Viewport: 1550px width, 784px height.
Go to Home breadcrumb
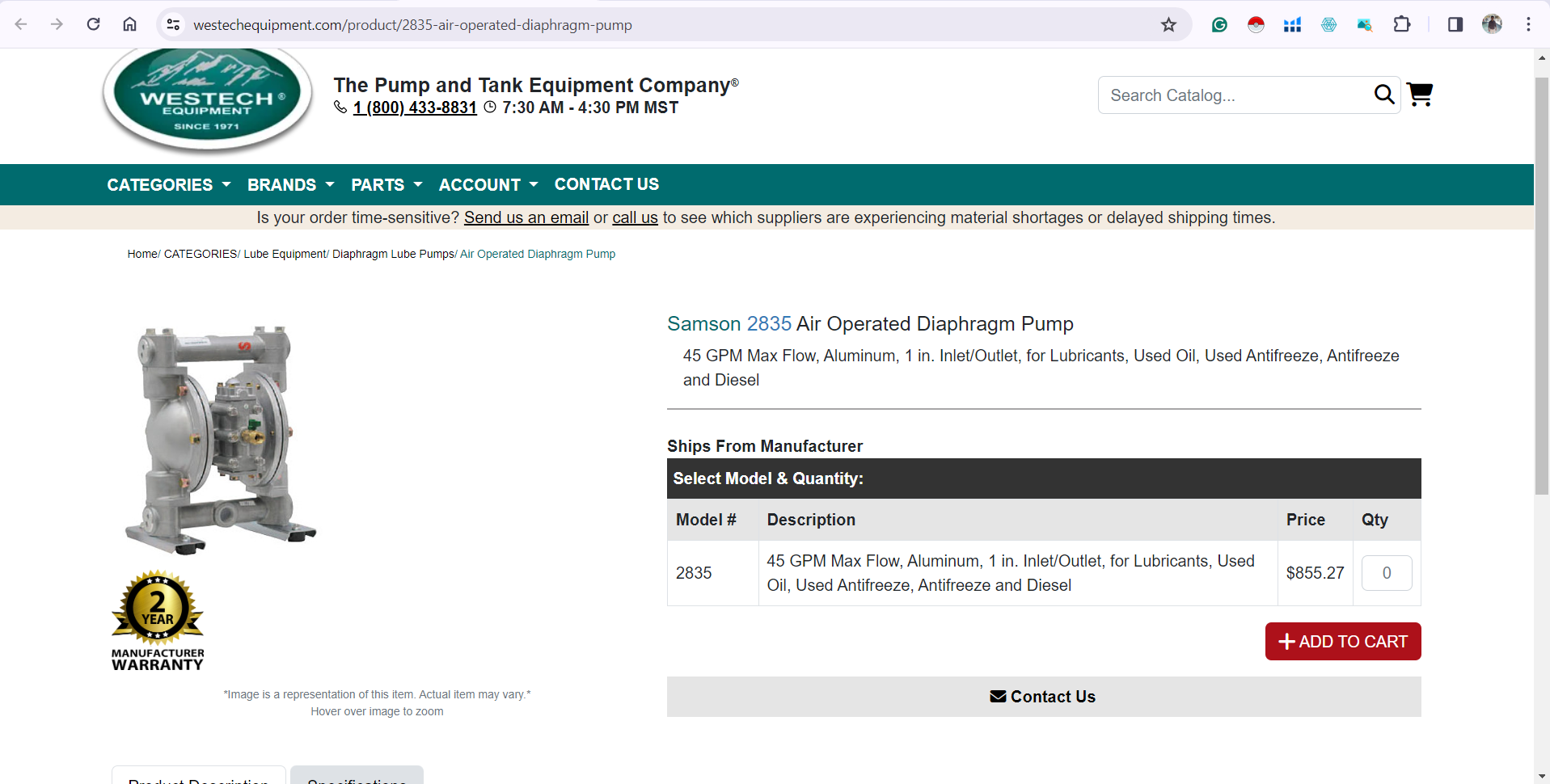(x=142, y=254)
